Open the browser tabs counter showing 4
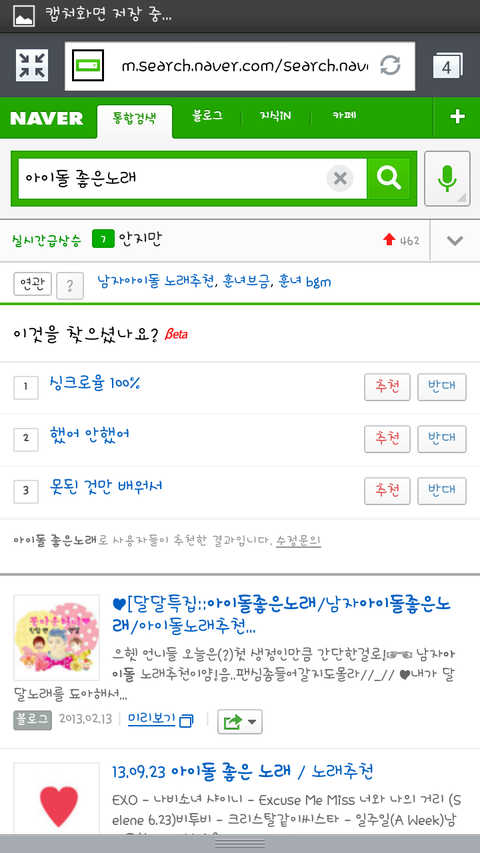480x853 pixels. pyautogui.click(x=447, y=67)
